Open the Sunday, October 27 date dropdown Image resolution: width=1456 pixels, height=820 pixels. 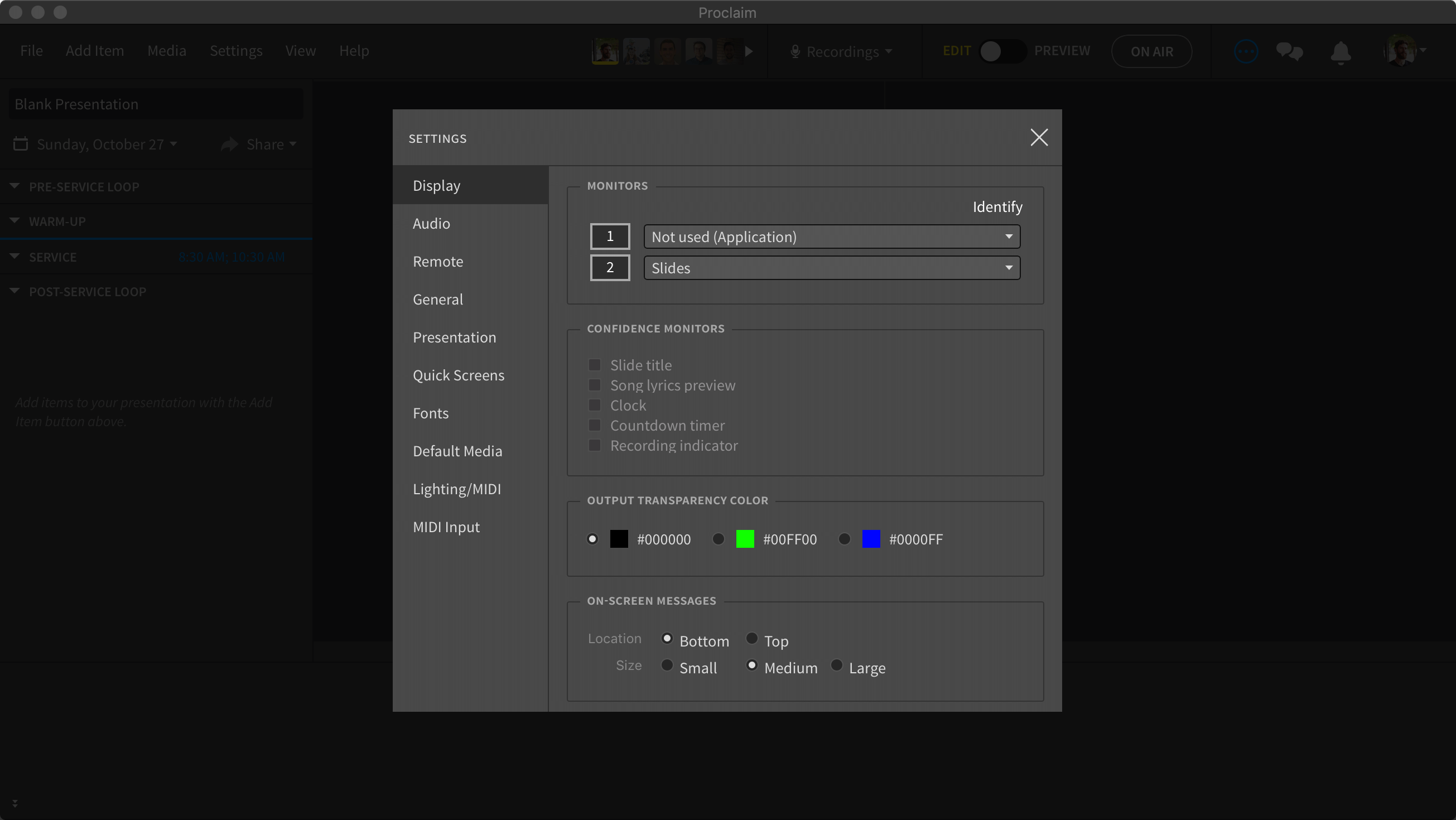[x=107, y=144]
